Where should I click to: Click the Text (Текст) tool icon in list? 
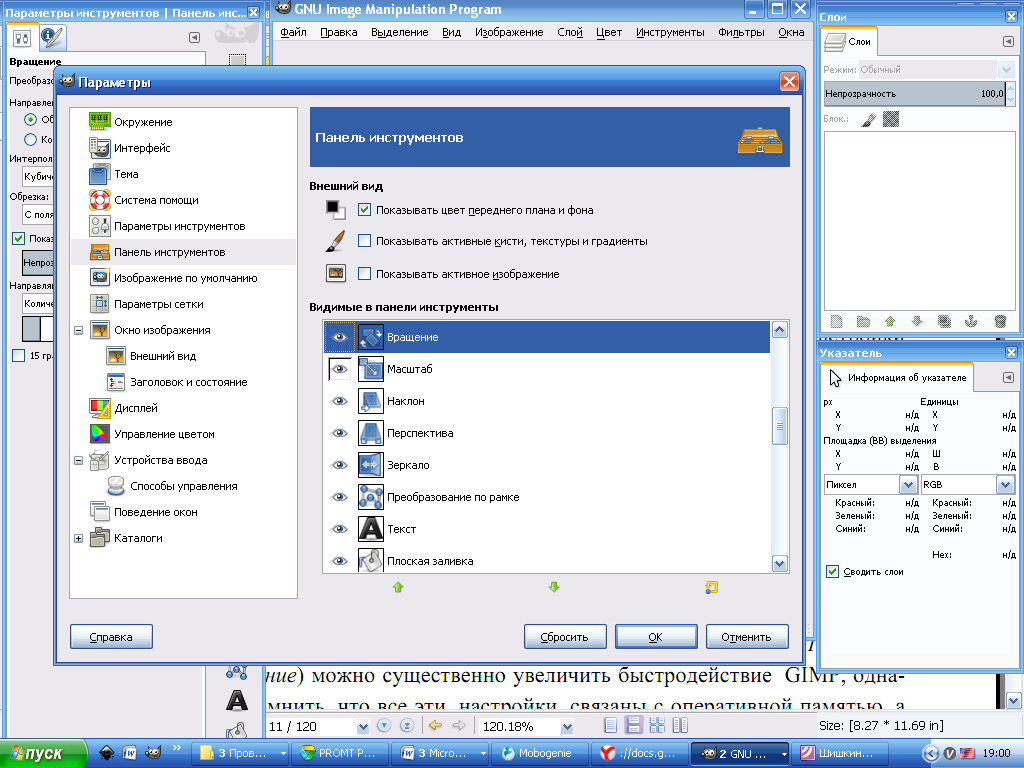370,529
